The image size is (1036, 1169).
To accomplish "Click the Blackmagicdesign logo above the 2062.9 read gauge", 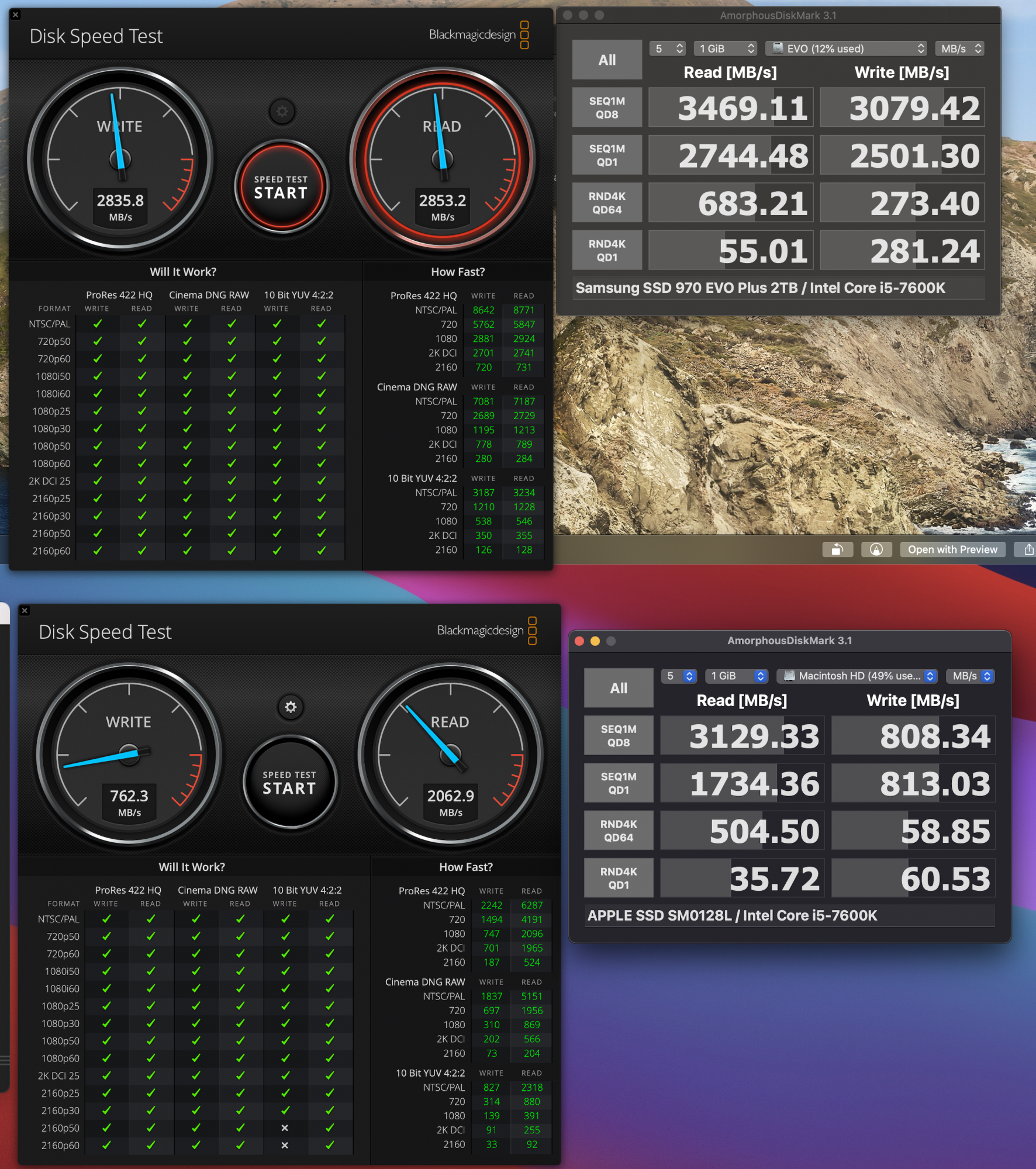I will pos(487,631).
